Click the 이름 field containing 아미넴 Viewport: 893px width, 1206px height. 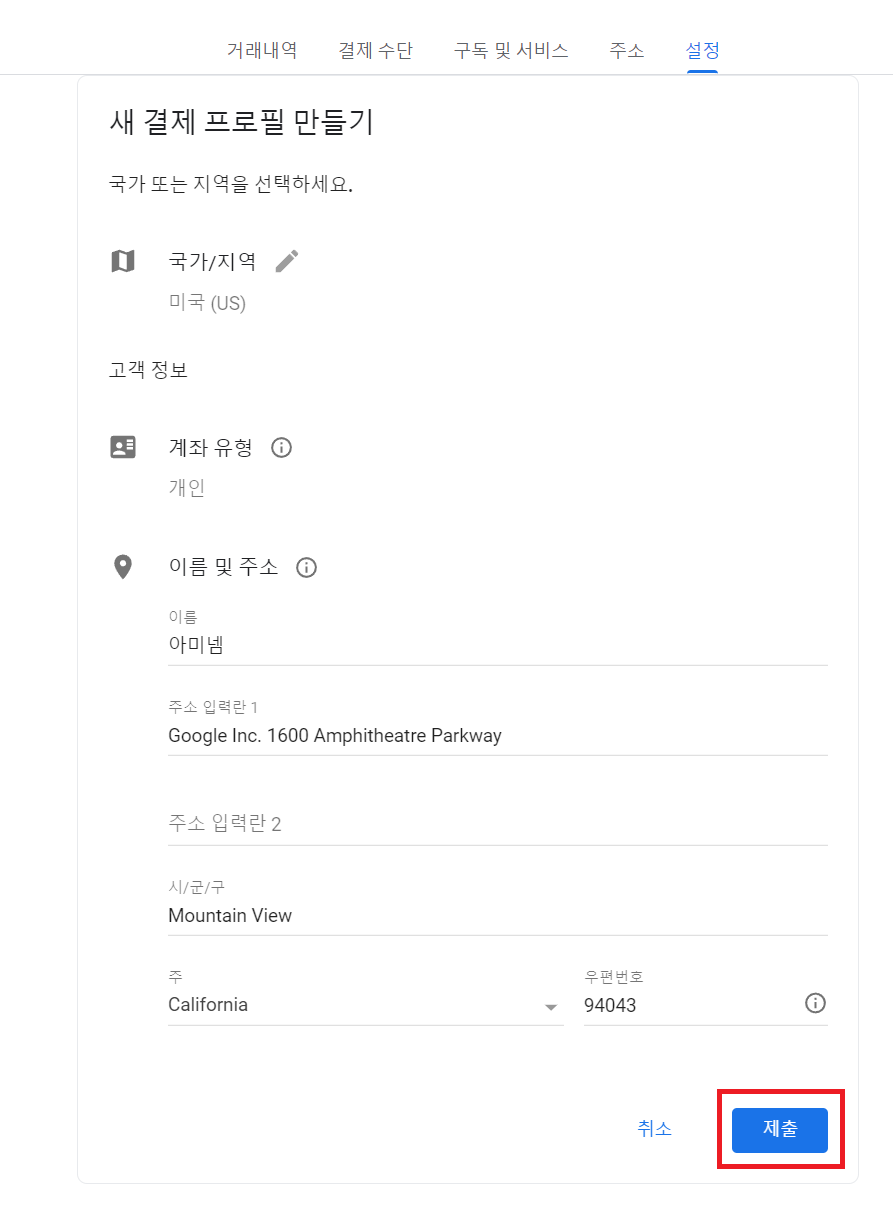(x=498, y=636)
